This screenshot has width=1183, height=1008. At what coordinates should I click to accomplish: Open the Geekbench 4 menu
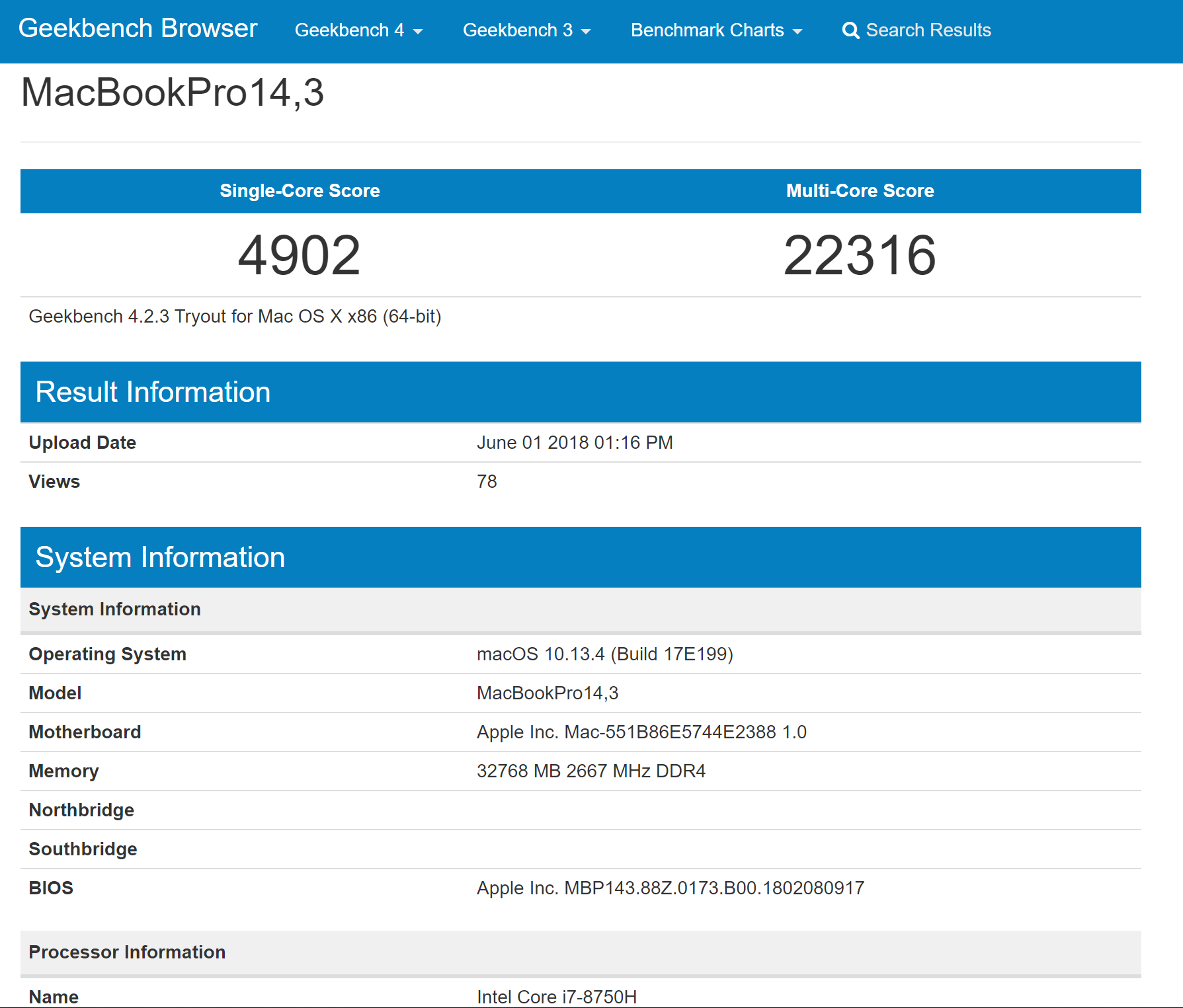[358, 30]
